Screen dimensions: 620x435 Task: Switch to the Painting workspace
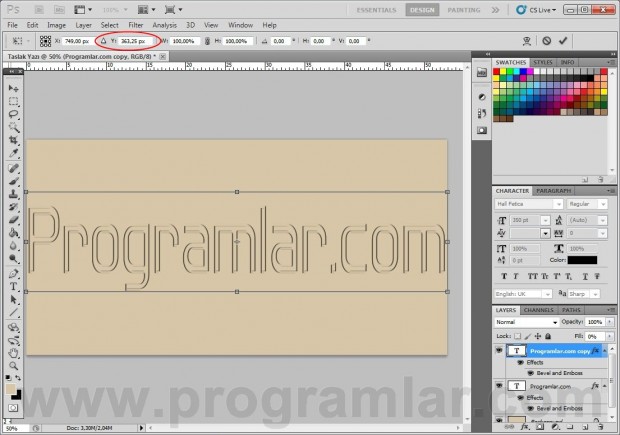(463, 10)
